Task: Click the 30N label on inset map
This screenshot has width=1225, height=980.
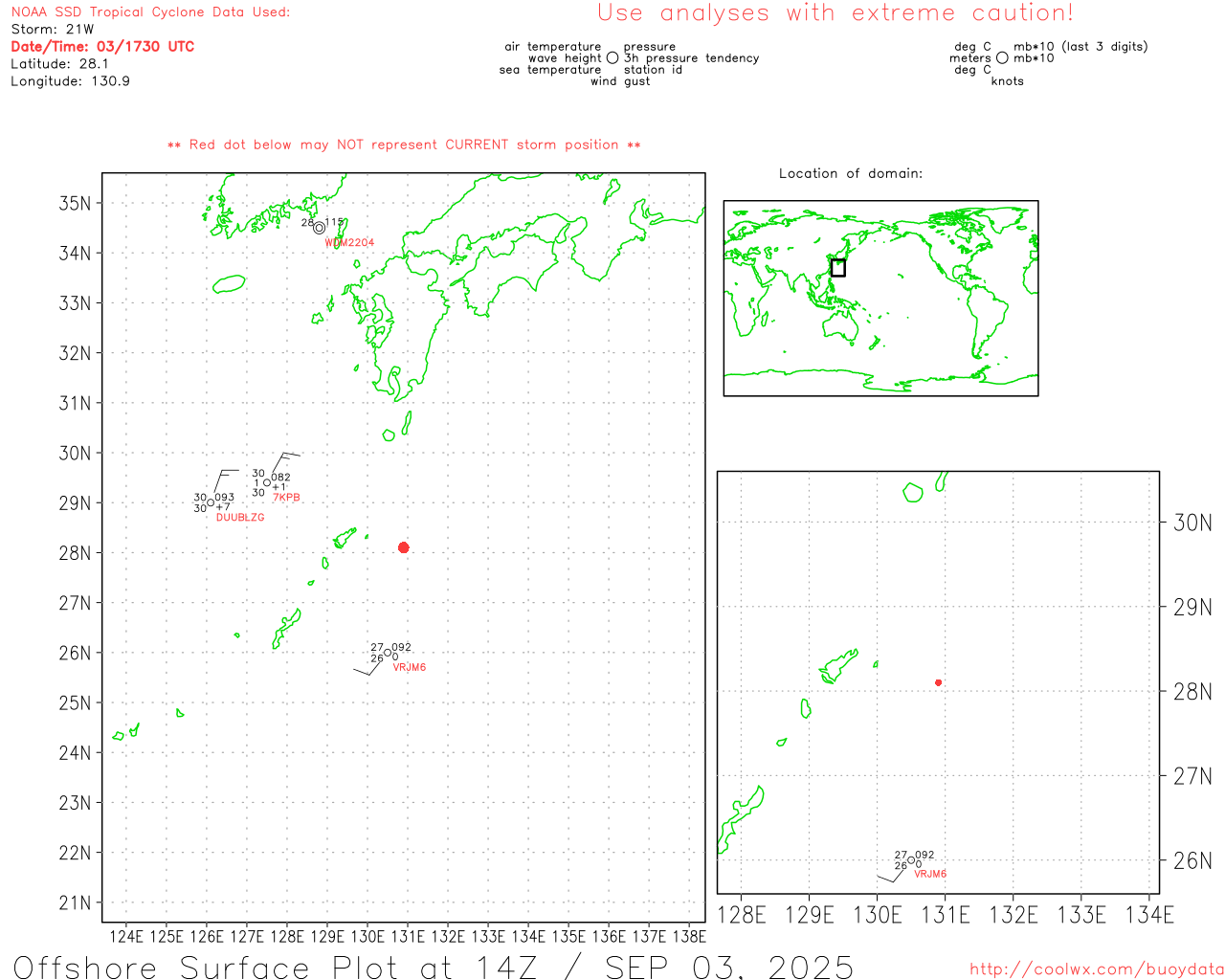Action: coord(1192,523)
